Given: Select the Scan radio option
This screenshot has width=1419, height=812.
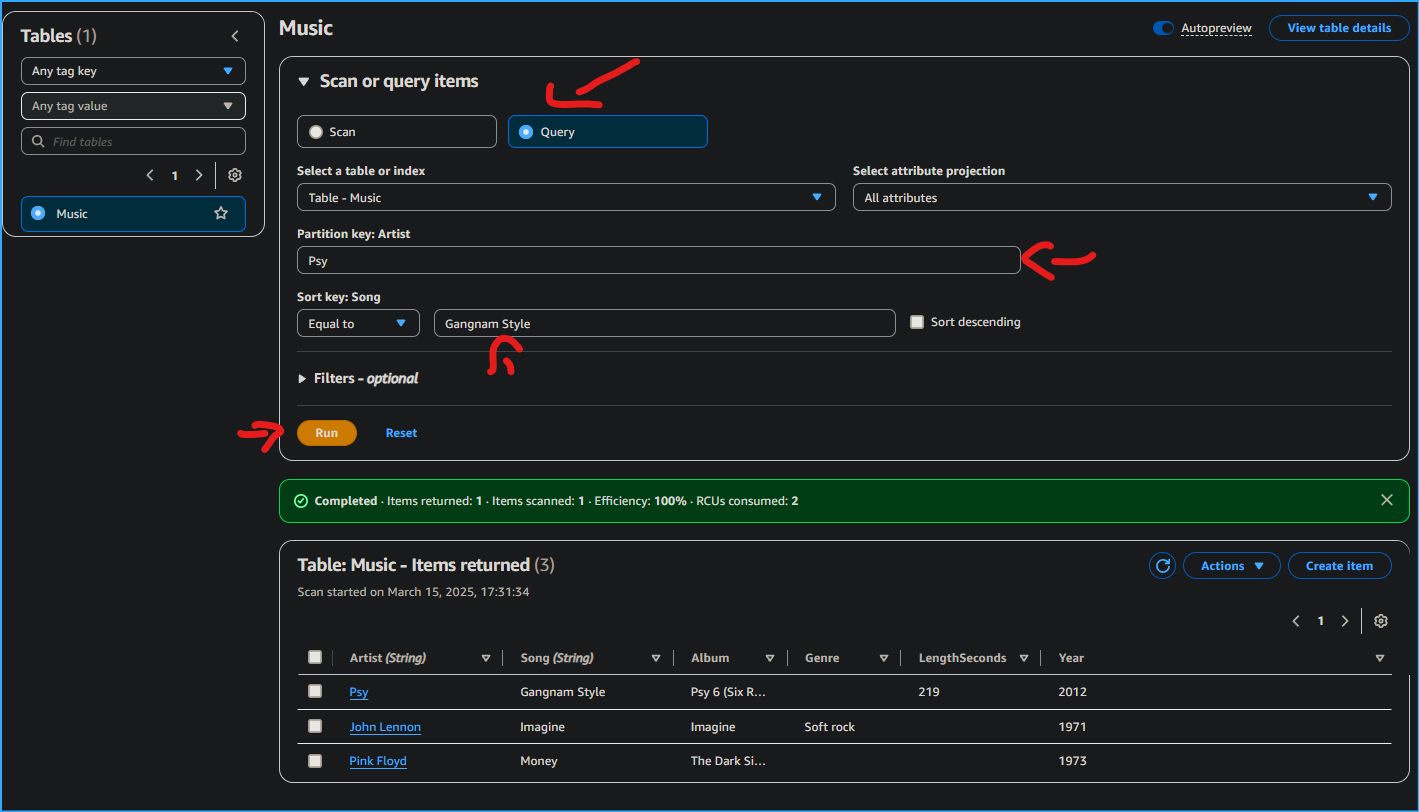Looking at the screenshot, I should pos(317,132).
